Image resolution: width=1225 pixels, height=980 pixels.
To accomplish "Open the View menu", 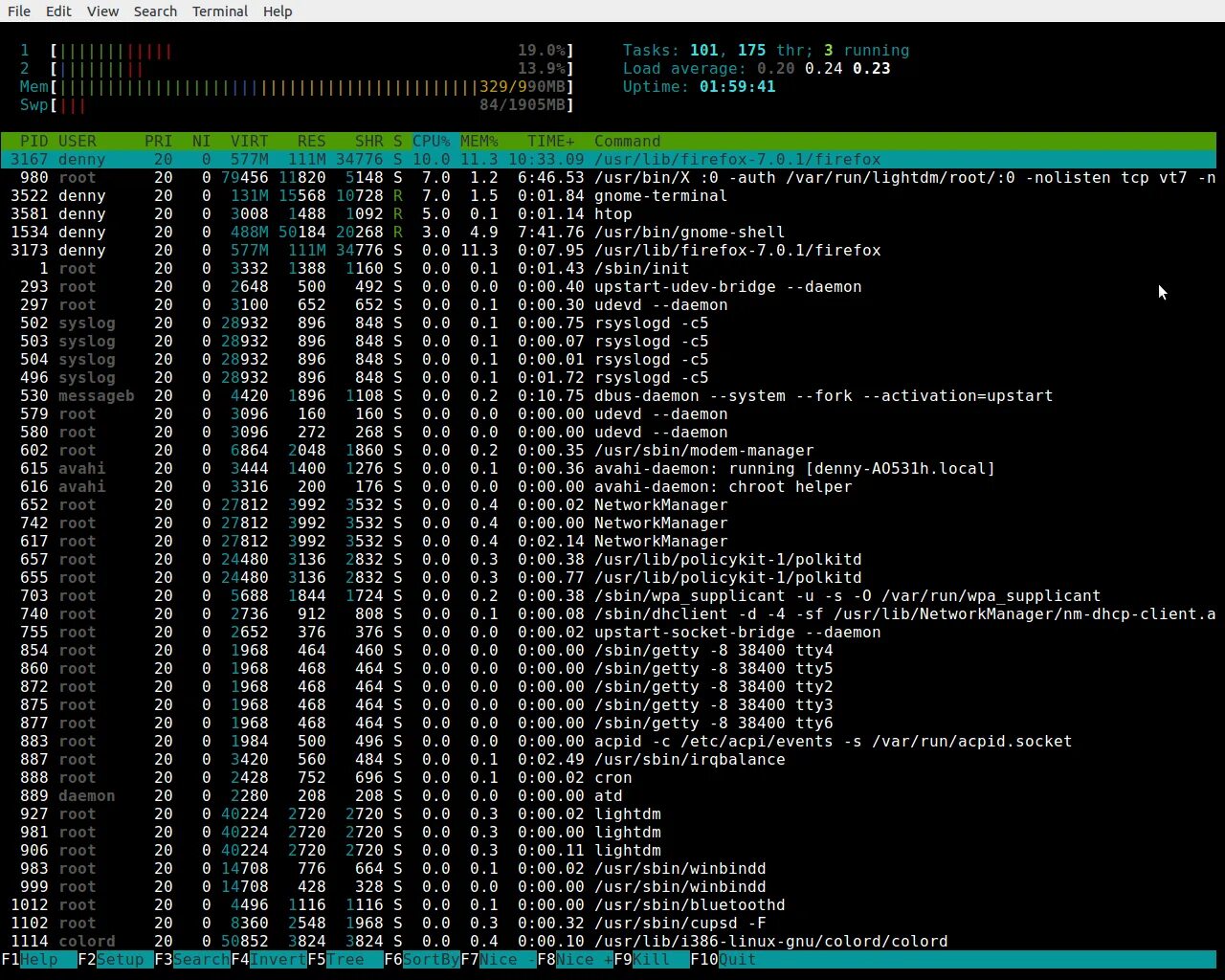I will 102,11.
